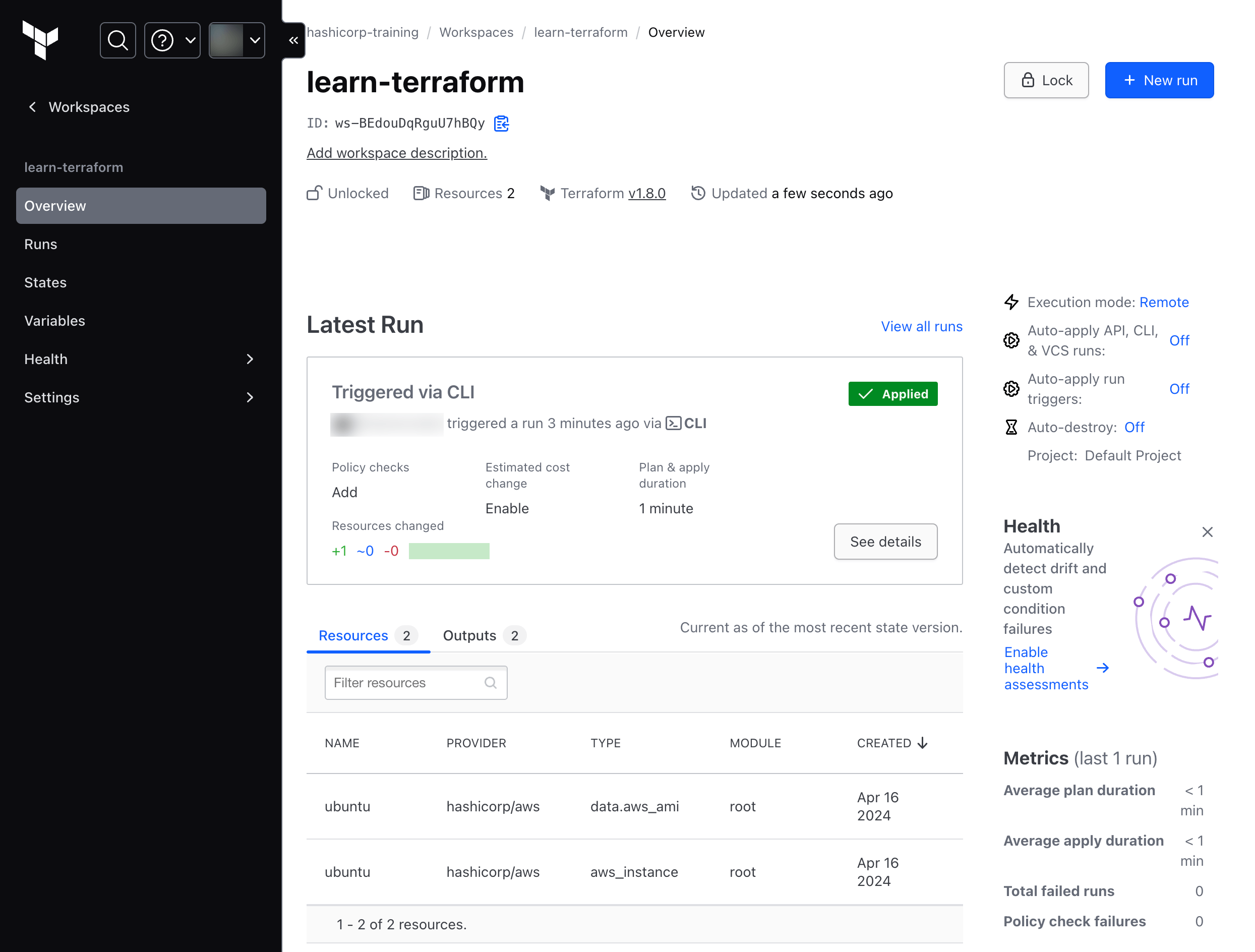Click the Updated history icon

[x=697, y=193]
